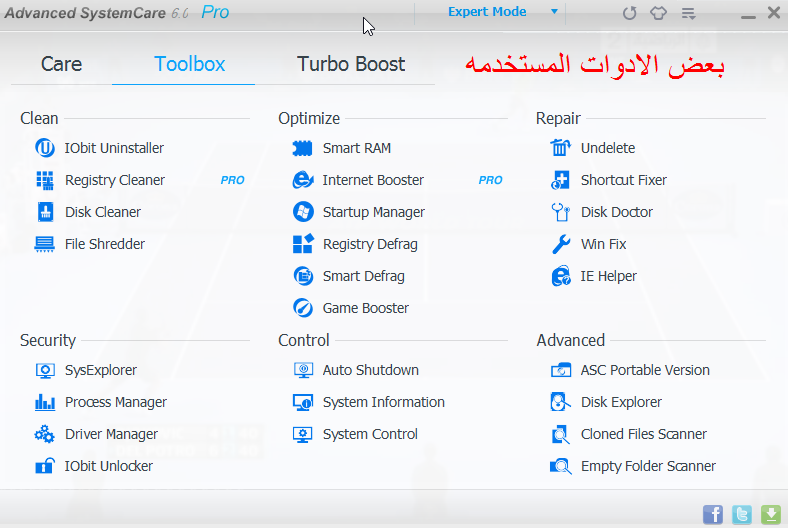Screen dimensions: 788x528
Task: Click the IObit Uninstaller text link
Action: coord(114,148)
